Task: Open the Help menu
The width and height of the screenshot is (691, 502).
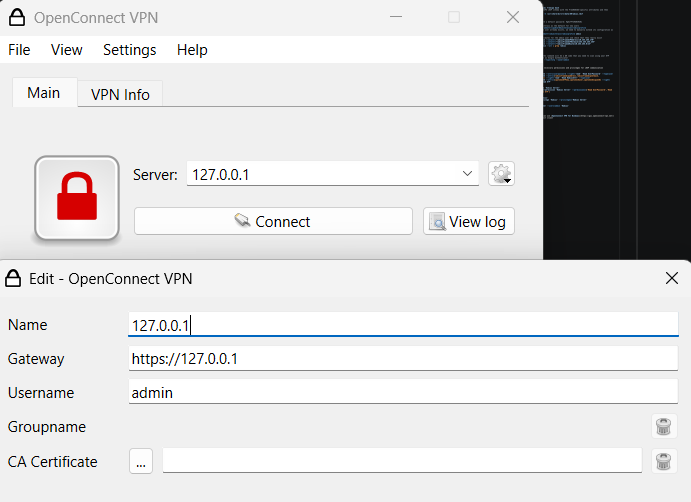Action: point(192,50)
